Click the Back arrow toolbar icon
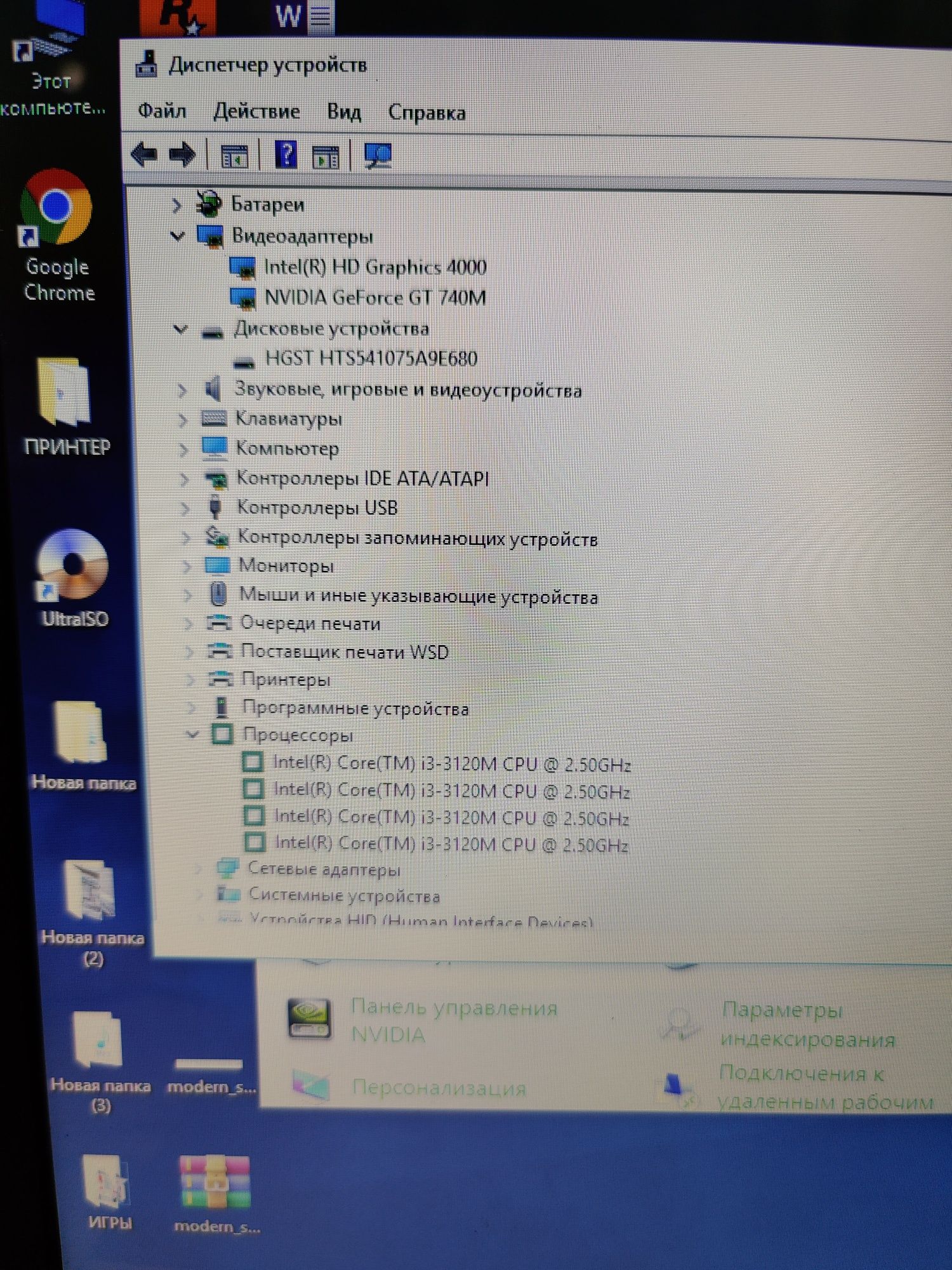The height and width of the screenshot is (1270, 952). coord(143,154)
